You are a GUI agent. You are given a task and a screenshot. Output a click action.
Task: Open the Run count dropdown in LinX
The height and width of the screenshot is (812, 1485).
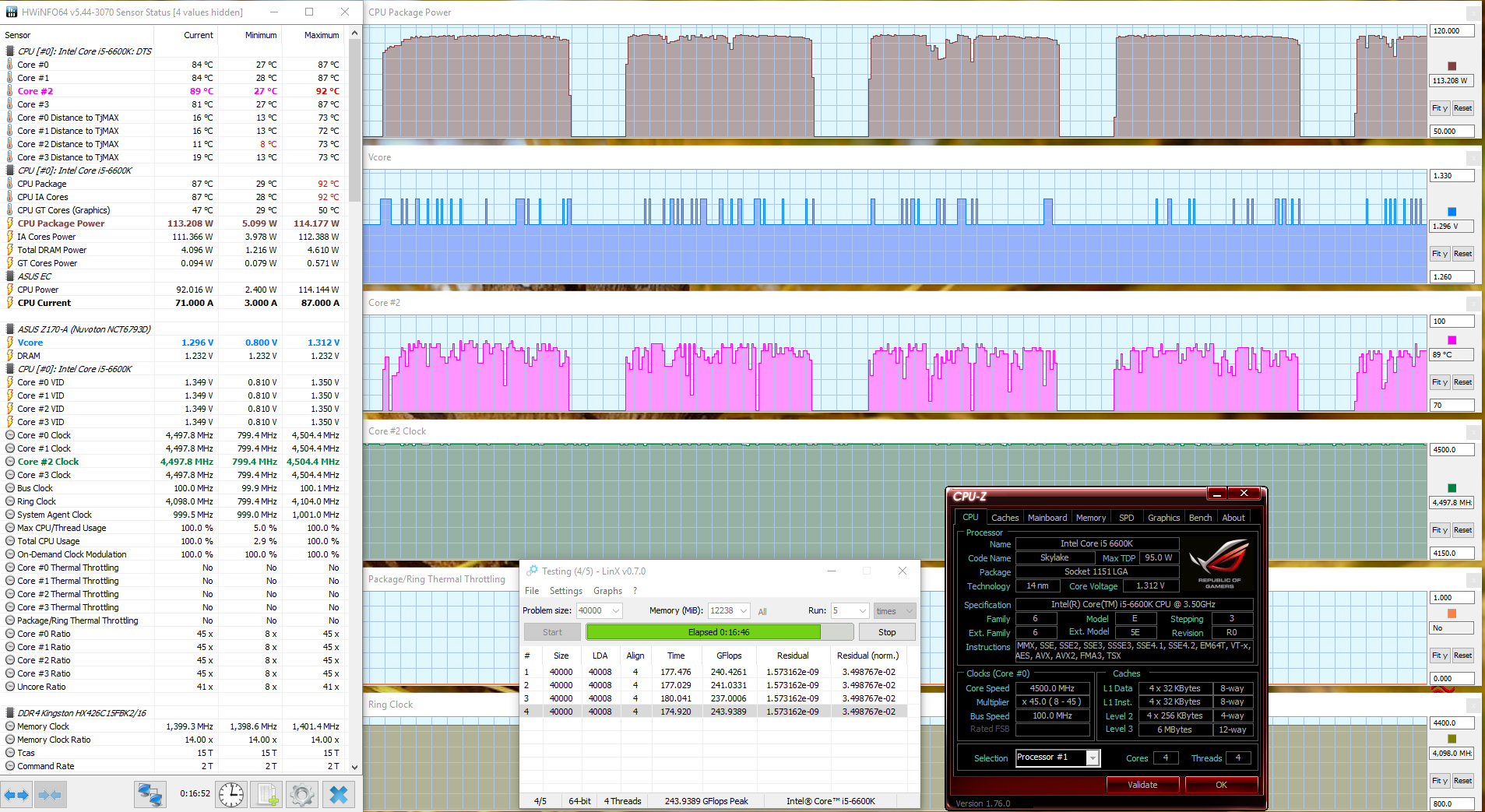[x=862, y=611]
